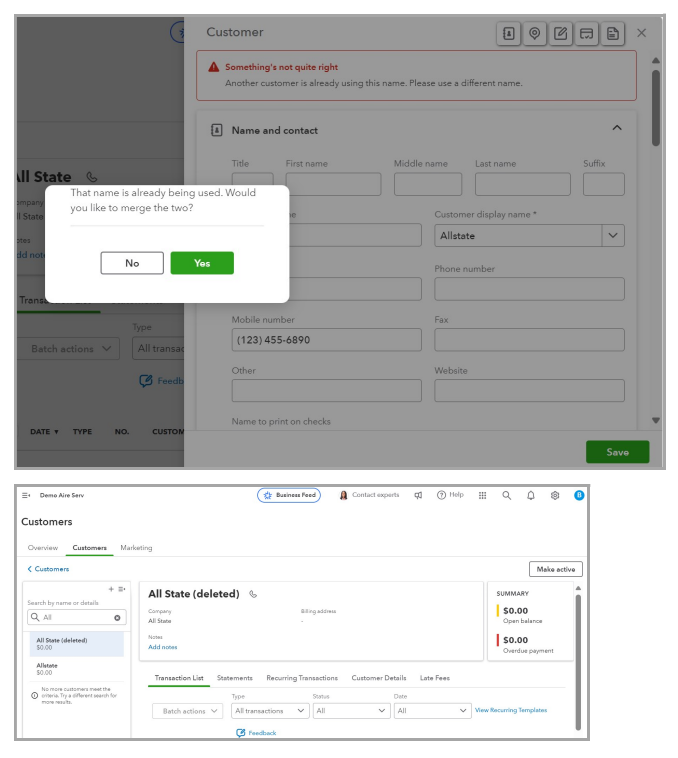Viewport: 678px width, 758px height.
Task: Click Yes to merge the customers
Action: click(202, 263)
